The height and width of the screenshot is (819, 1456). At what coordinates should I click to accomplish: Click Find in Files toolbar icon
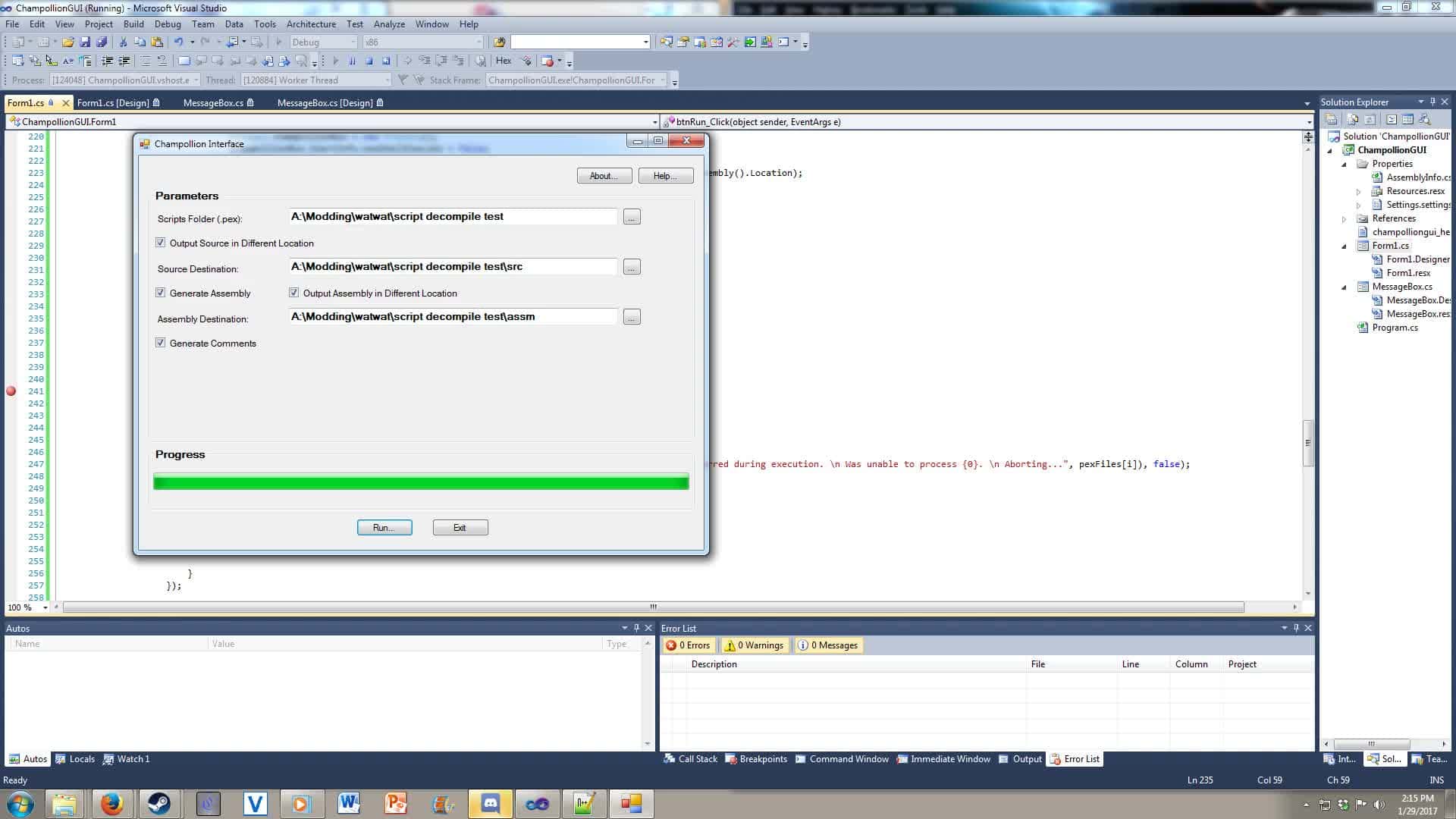click(499, 42)
